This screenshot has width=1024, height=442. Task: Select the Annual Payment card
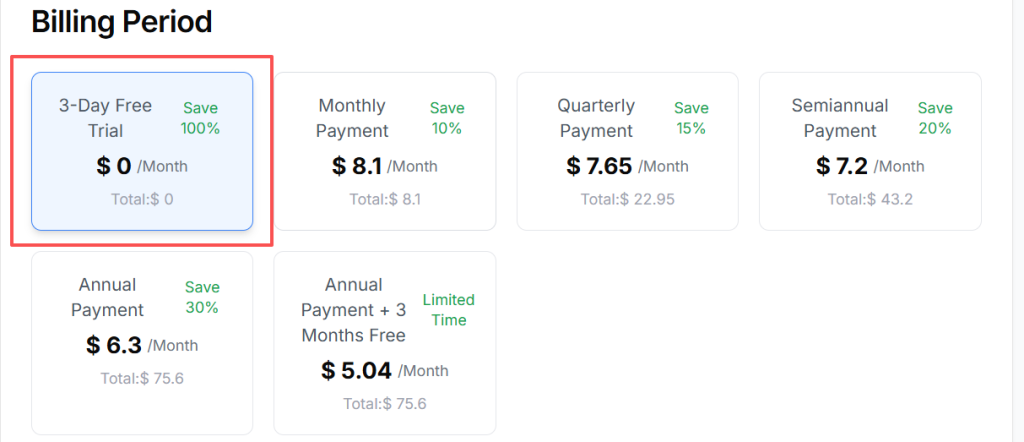pyautogui.click(x=142, y=343)
